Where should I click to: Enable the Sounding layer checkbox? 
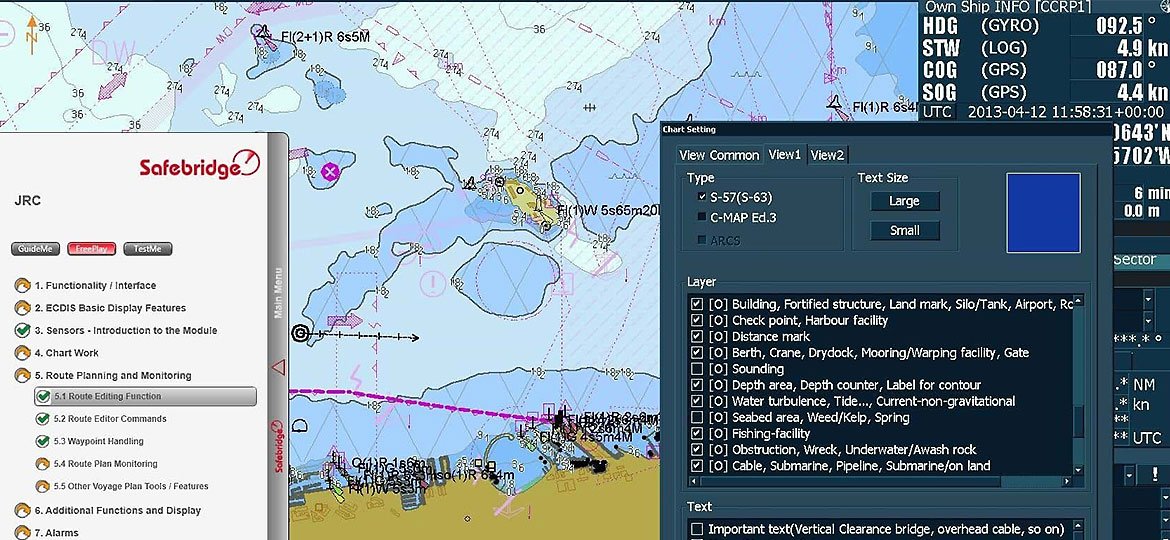pos(697,369)
